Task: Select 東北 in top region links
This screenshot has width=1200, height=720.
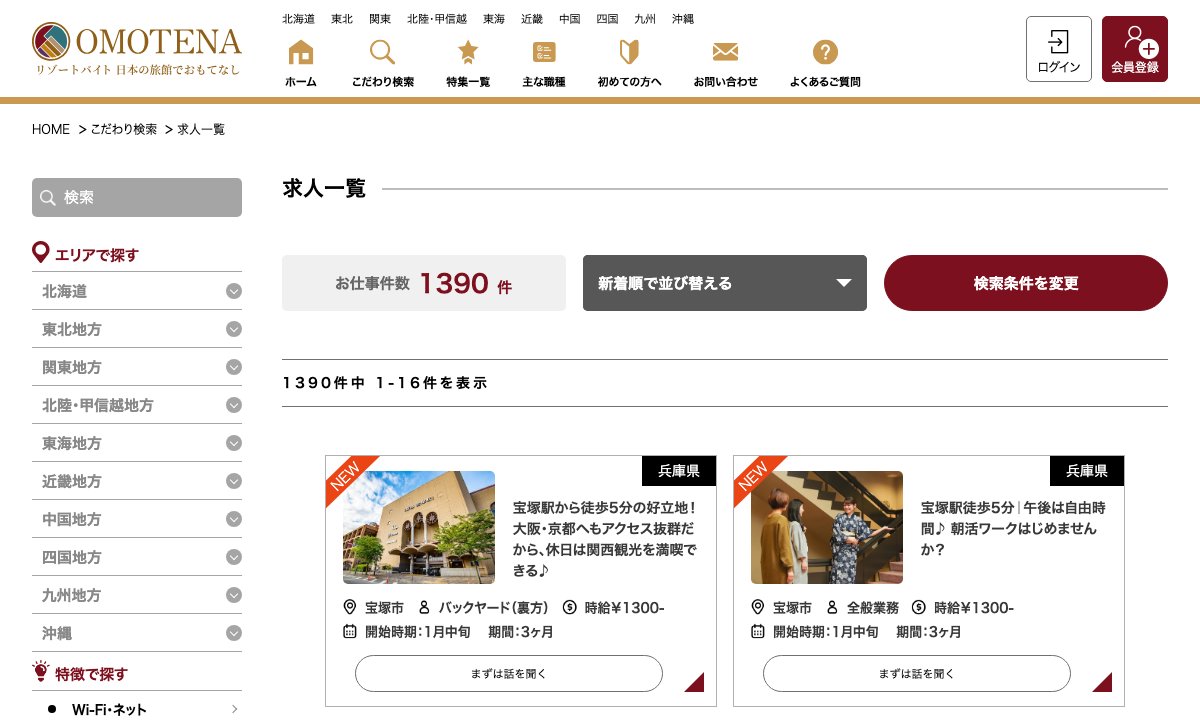Action: (x=342, y=19)
